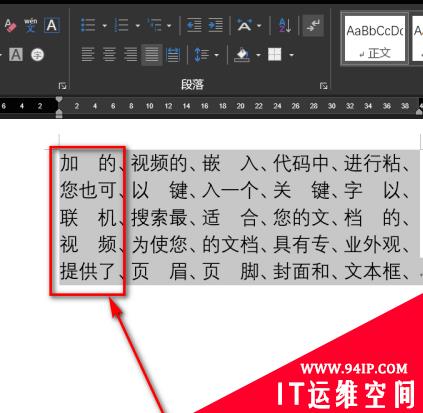Align the paragraph to the right
The height and width of the screenshot is (413, 423).
[130, 55]
